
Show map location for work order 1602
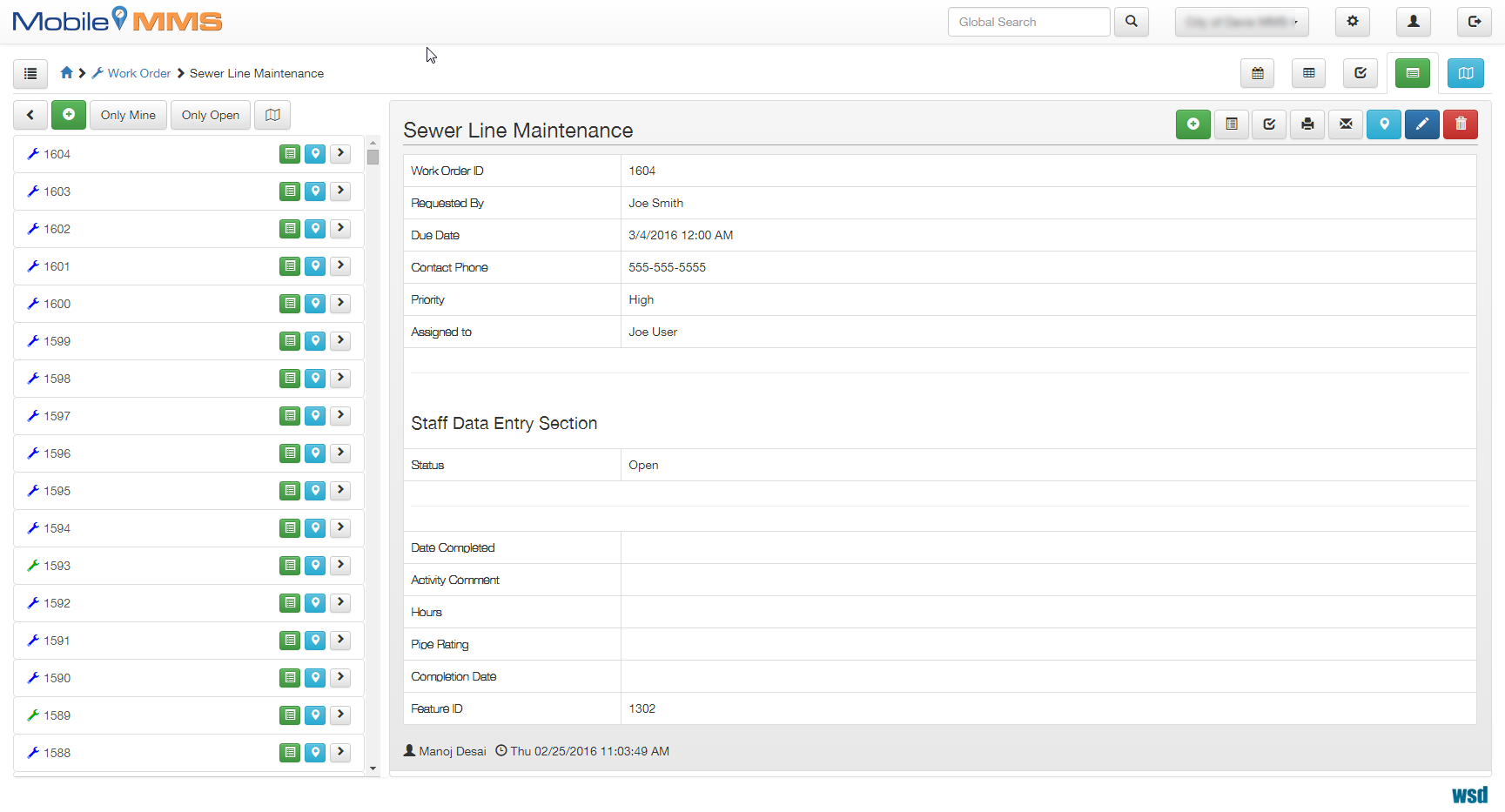pyautogui.click(x=315, y=229)
